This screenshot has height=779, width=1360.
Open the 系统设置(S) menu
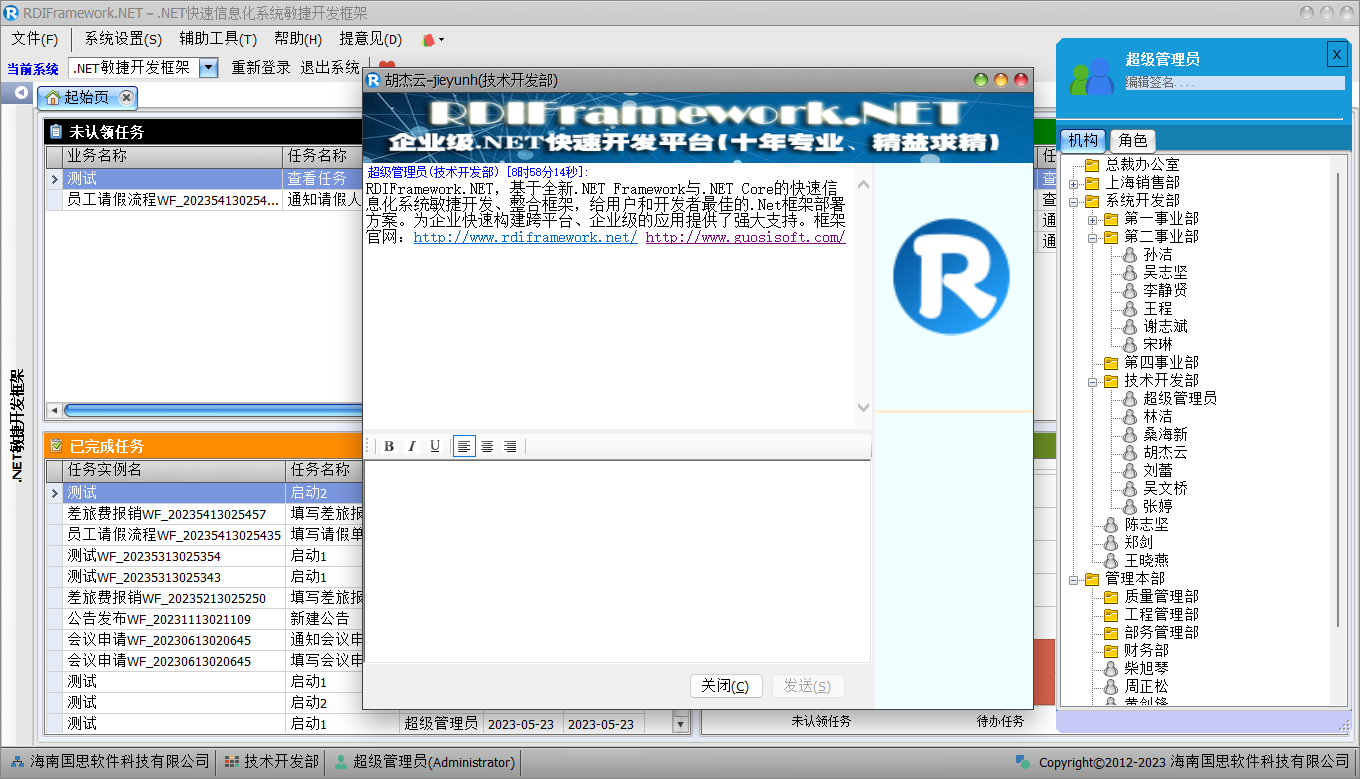tap(123, 40)
